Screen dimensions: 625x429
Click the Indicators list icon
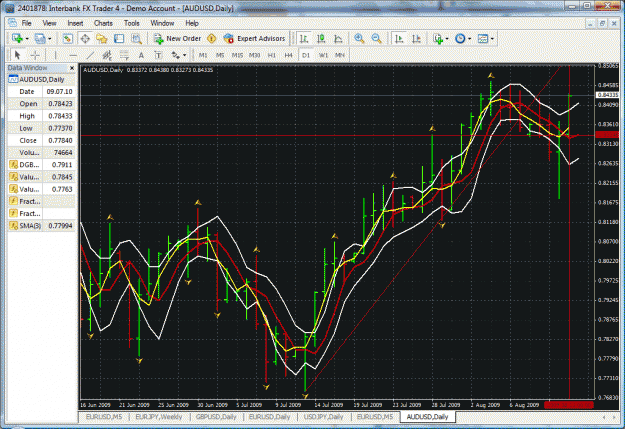coord(438,39)
